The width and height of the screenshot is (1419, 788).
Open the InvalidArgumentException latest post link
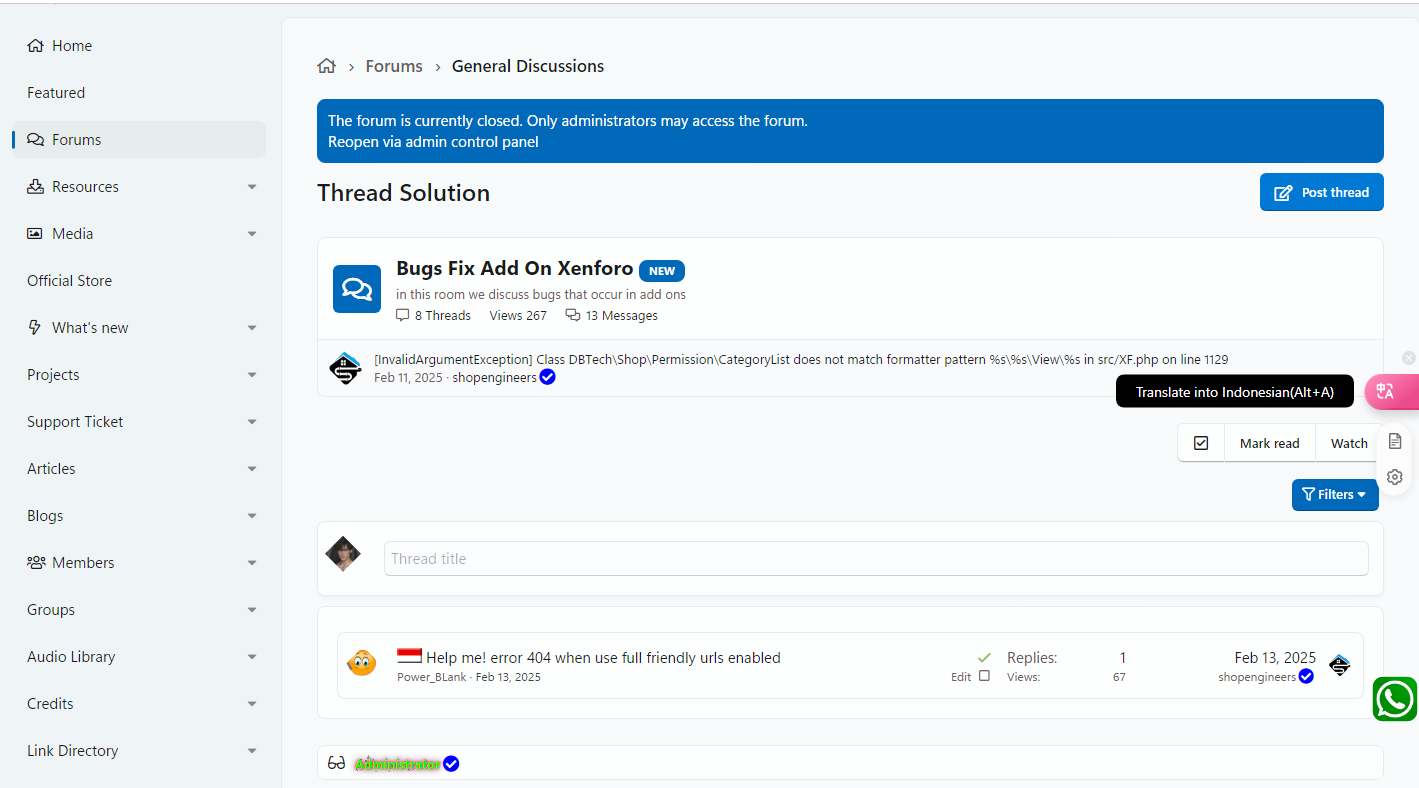tap(801, 359)
